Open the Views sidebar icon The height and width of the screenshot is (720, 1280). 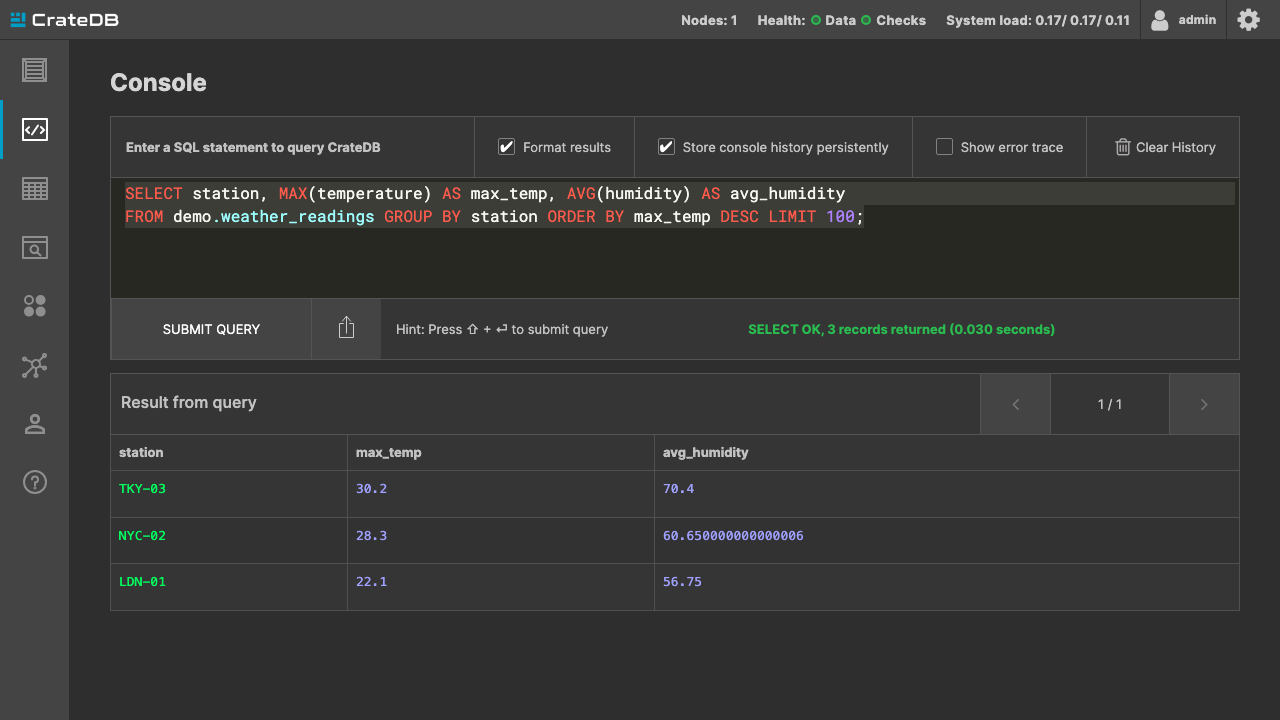click(x=34, y=247)
